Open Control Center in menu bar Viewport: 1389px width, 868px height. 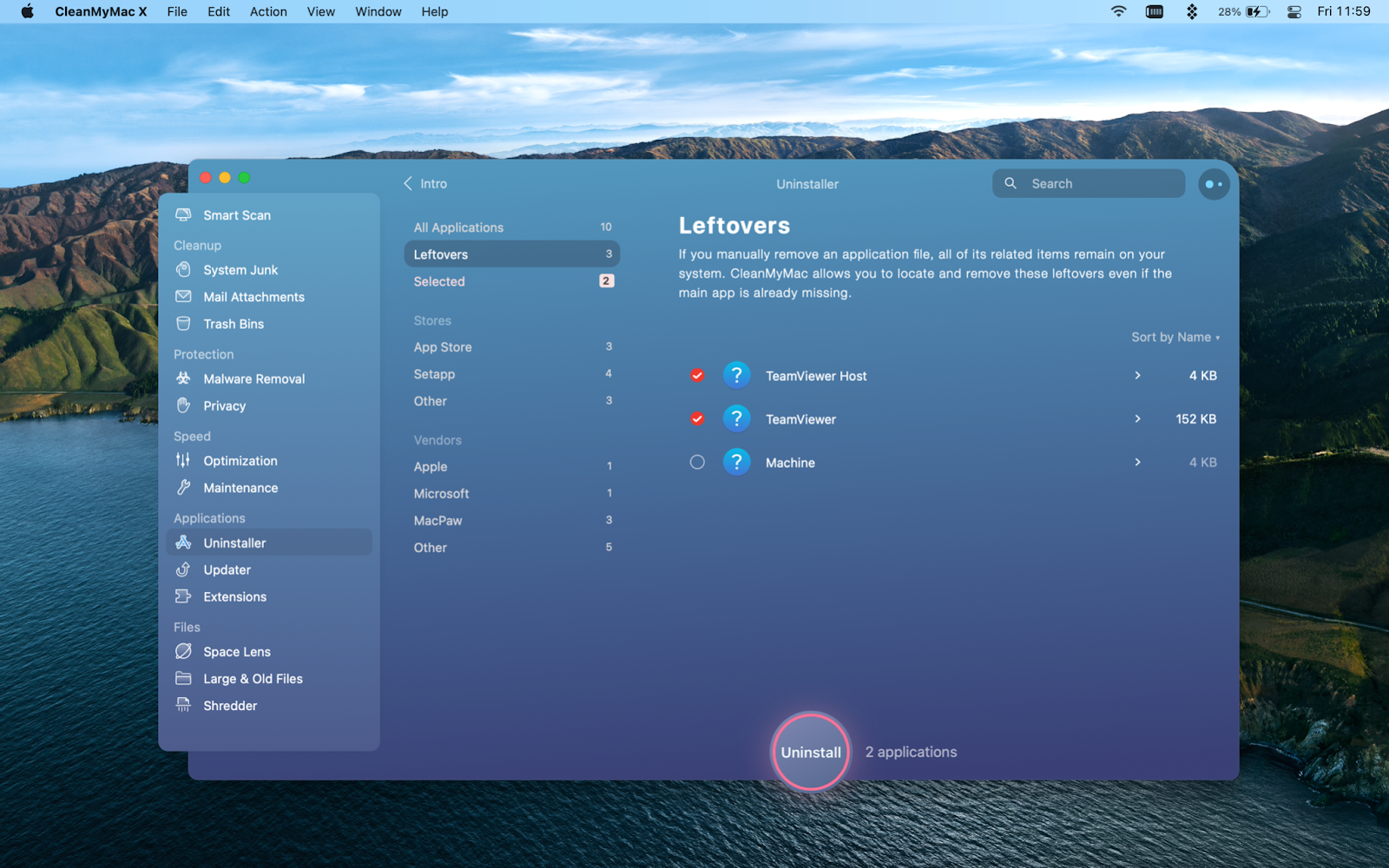(x=1294, y=11)
